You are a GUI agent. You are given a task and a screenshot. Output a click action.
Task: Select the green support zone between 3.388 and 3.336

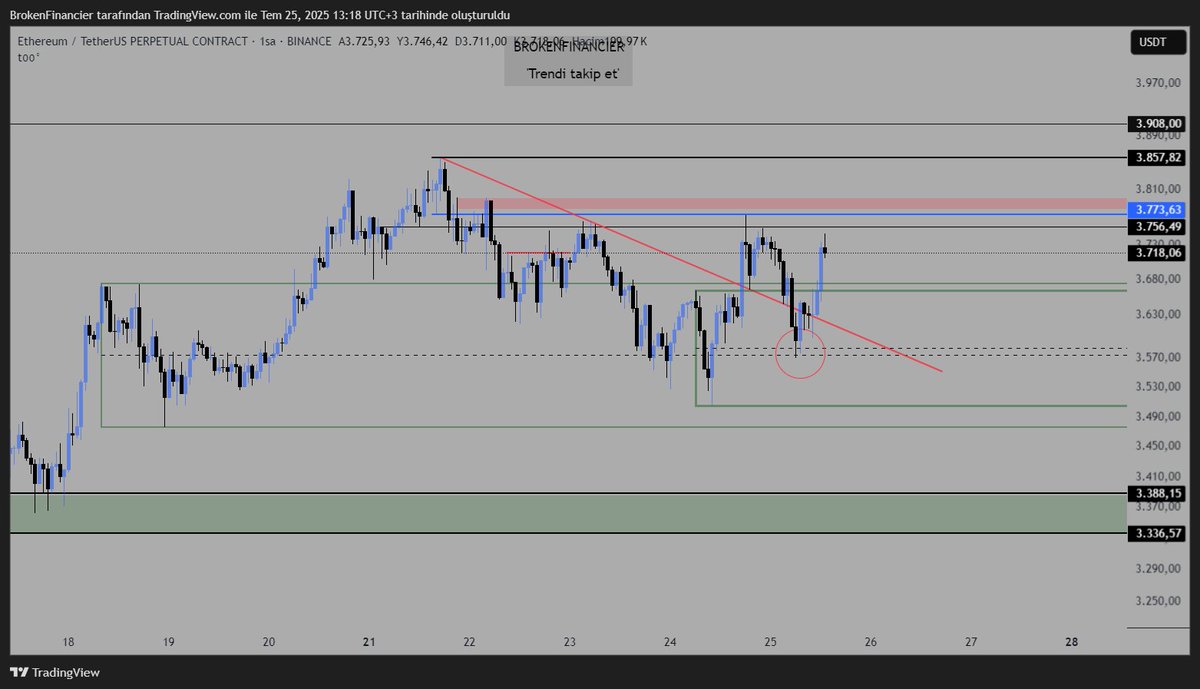[568, 513]
